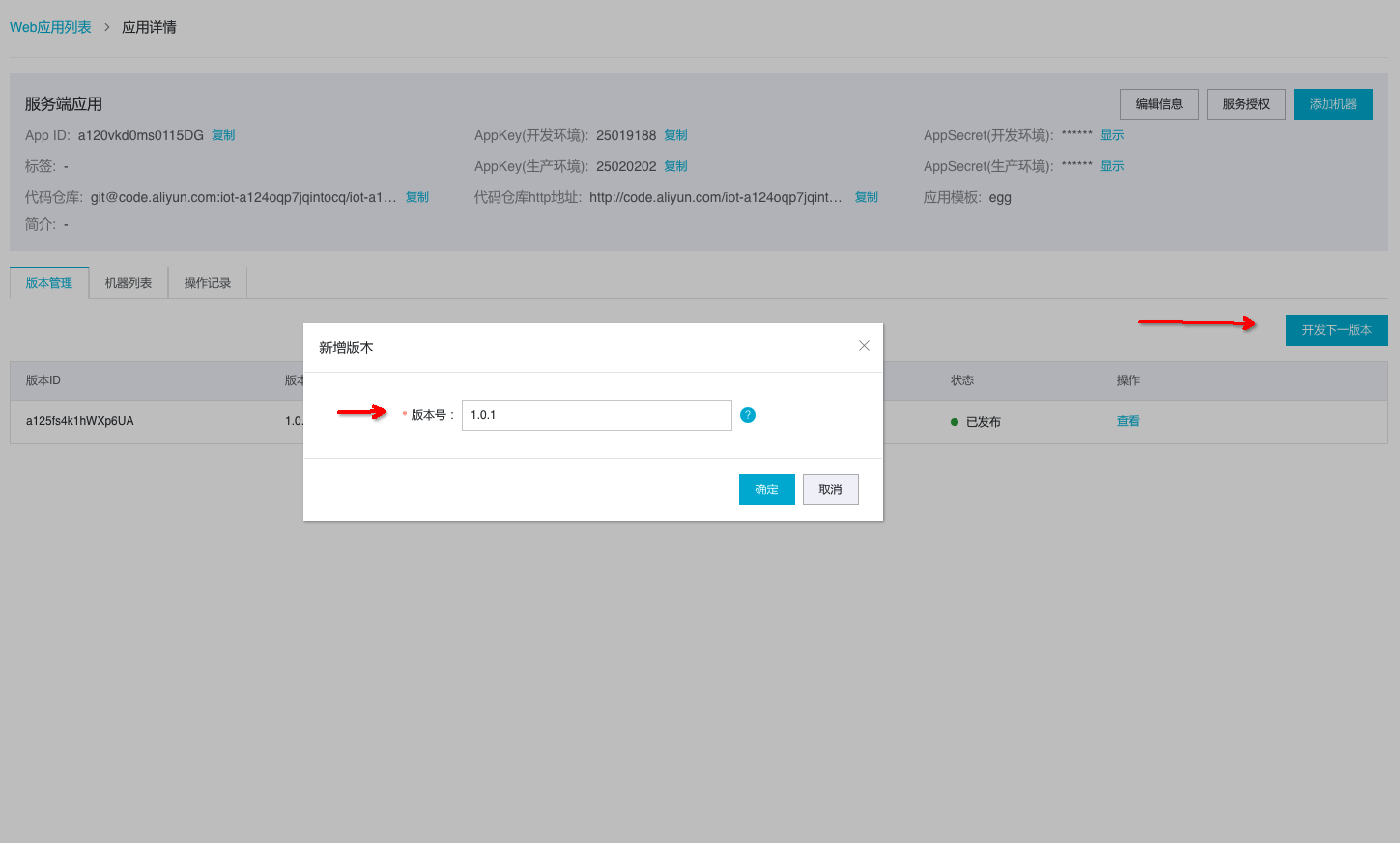This screenshot has height=843, width=1400.
Task: Cancel the dialog with 取消 button
Action: point(831,490)
